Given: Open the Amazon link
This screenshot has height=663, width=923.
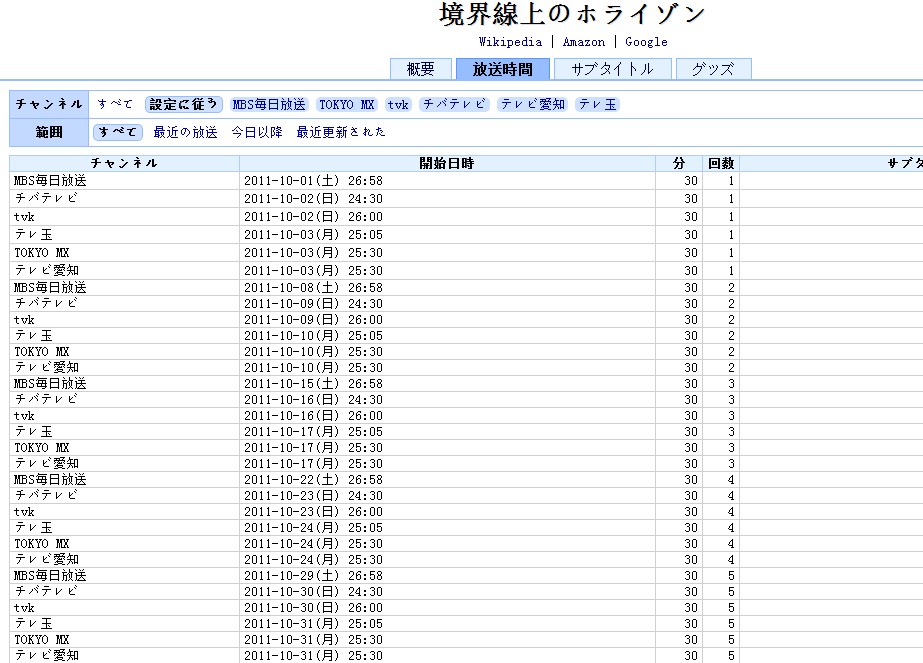Looking at the screenshot, I should [583, 42].
